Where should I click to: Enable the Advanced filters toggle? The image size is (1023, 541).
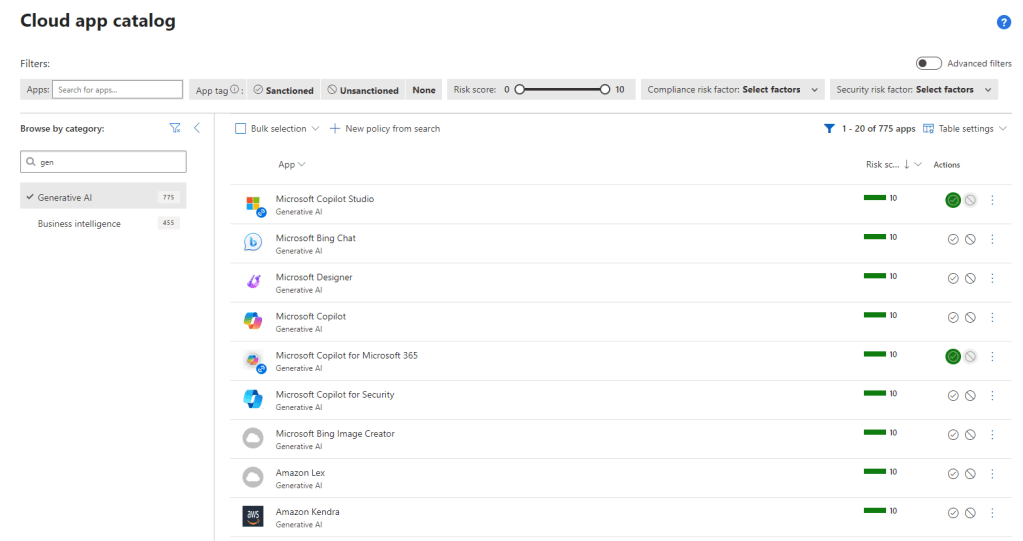pos(929,63)
